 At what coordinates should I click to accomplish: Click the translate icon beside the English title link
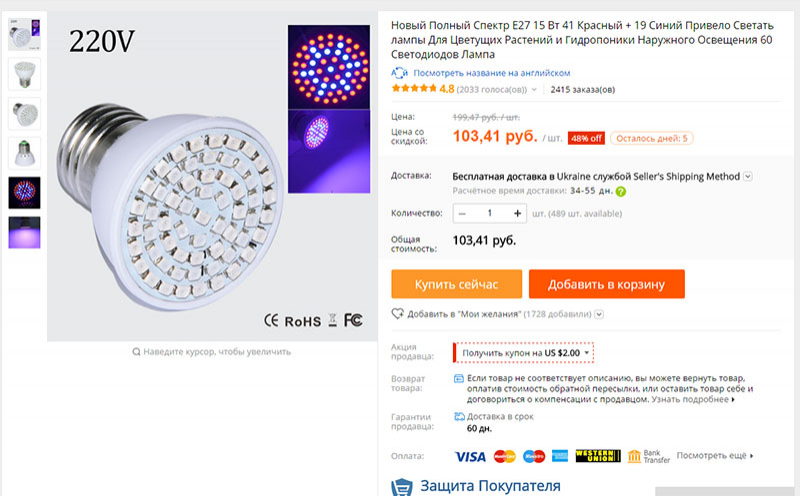(400, 72)
